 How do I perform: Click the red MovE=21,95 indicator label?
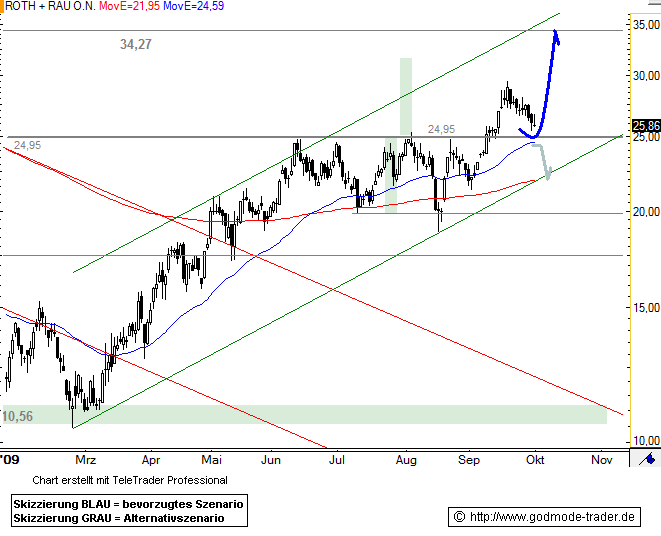point(129,6)
